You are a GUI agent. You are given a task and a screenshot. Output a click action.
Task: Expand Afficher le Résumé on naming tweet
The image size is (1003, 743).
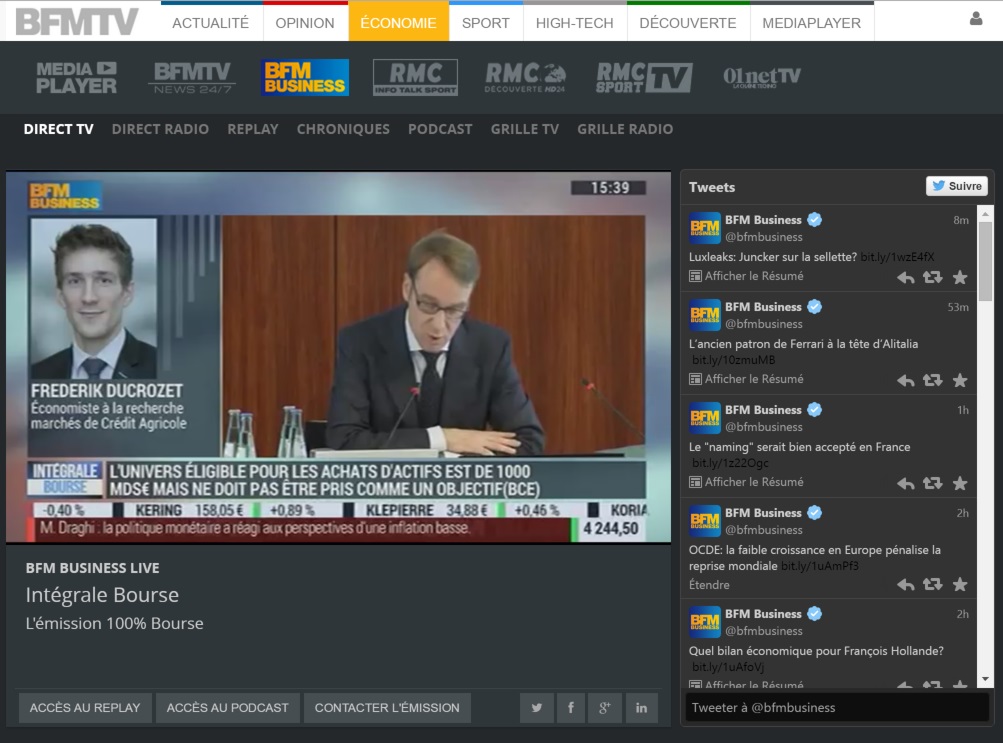[x=746, y=482]
